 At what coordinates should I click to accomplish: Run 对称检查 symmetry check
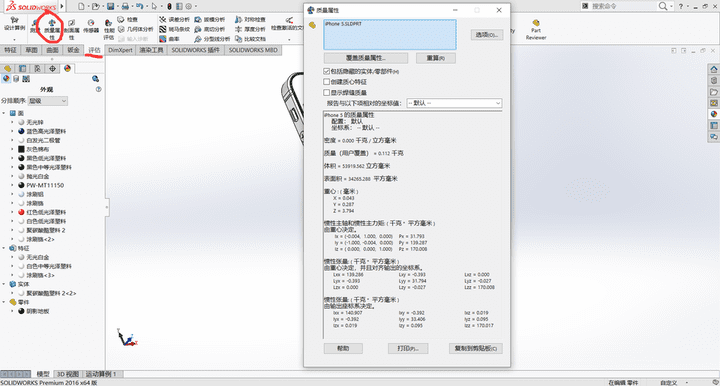point(250,20)
